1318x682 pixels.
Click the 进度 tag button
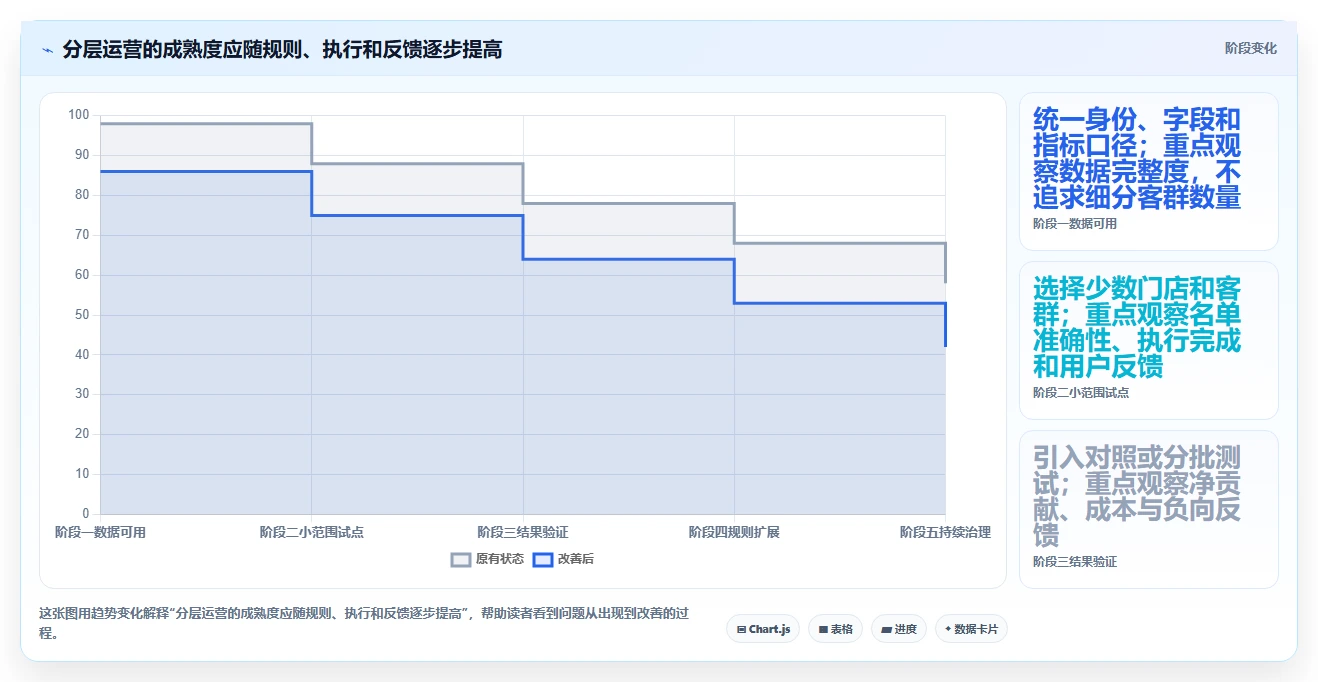pos(899,629)
